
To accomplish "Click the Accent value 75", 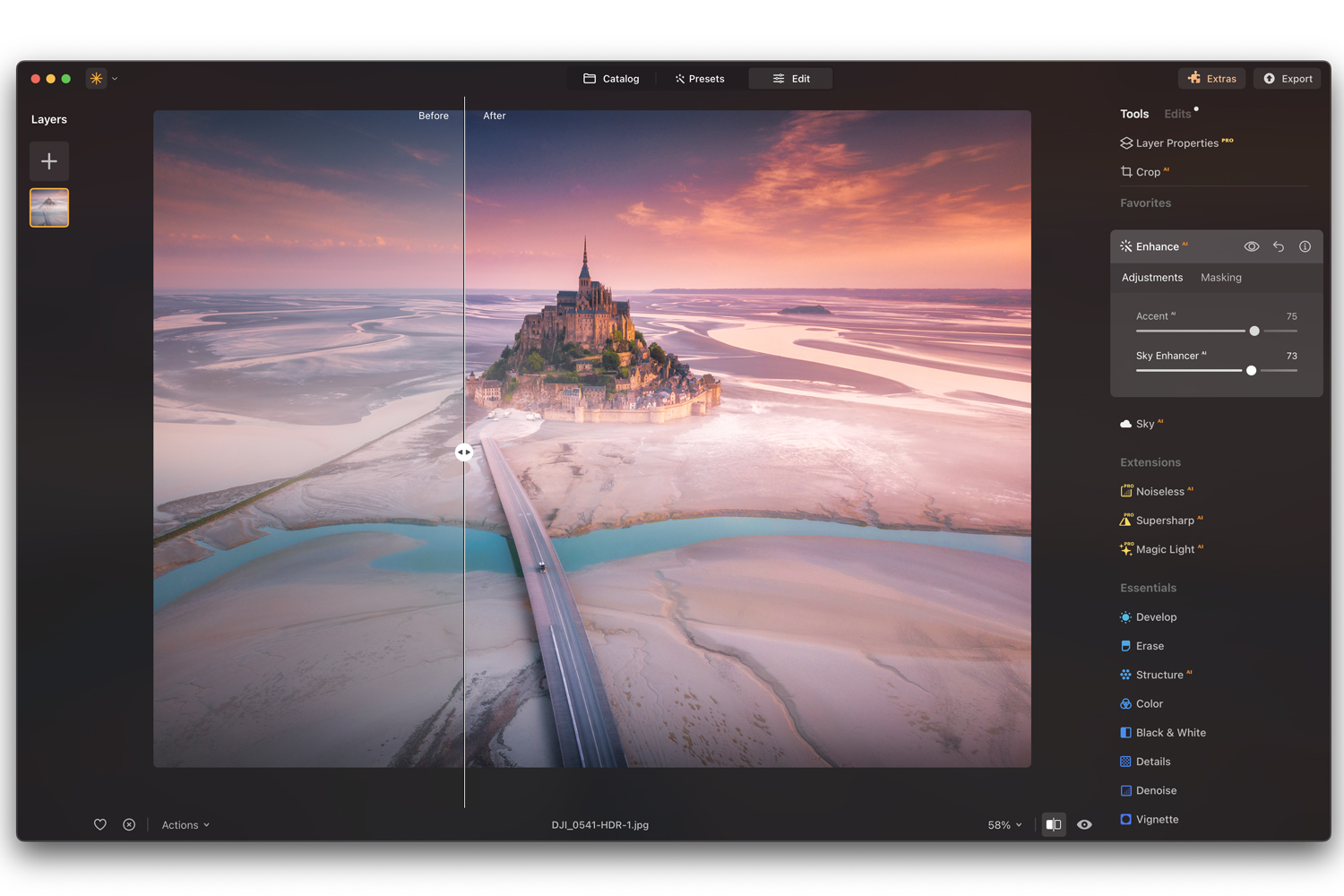I will [x=1291, y=316].
